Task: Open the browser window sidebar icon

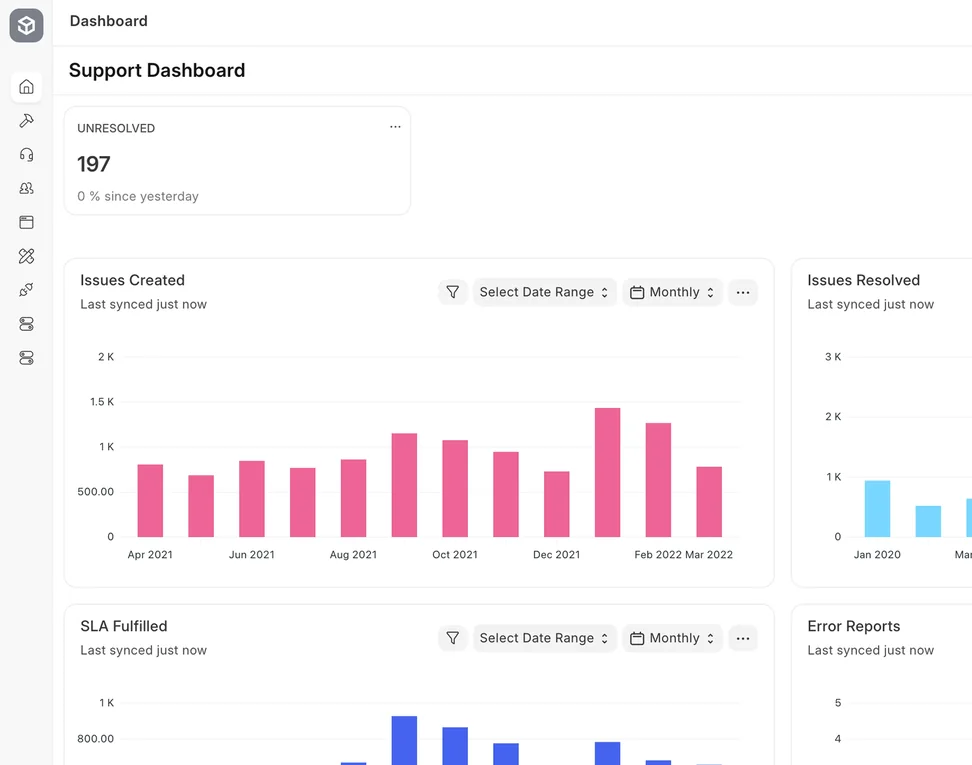Action: point(26,222)
